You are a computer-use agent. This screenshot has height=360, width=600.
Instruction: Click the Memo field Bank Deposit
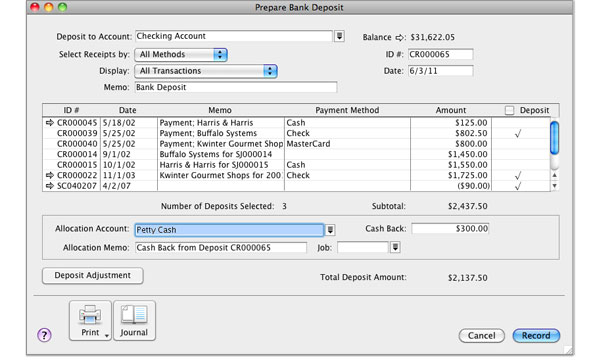coord(236,87)
